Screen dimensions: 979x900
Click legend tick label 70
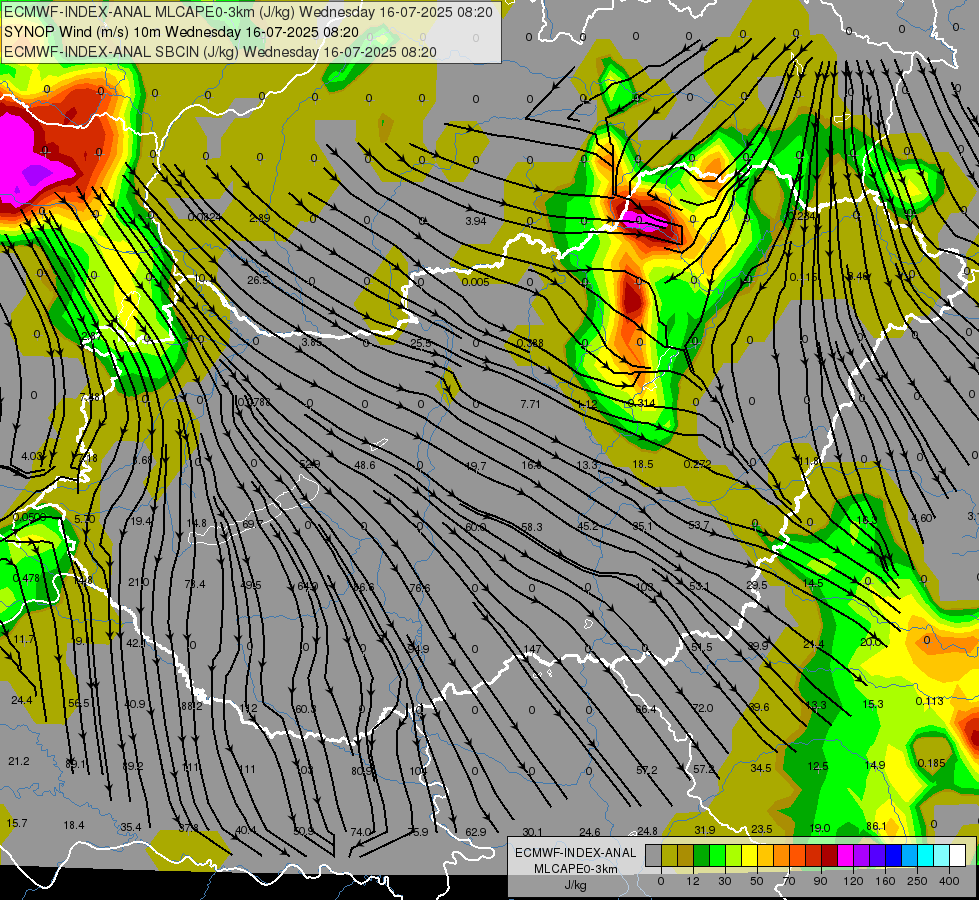(789, 881)
